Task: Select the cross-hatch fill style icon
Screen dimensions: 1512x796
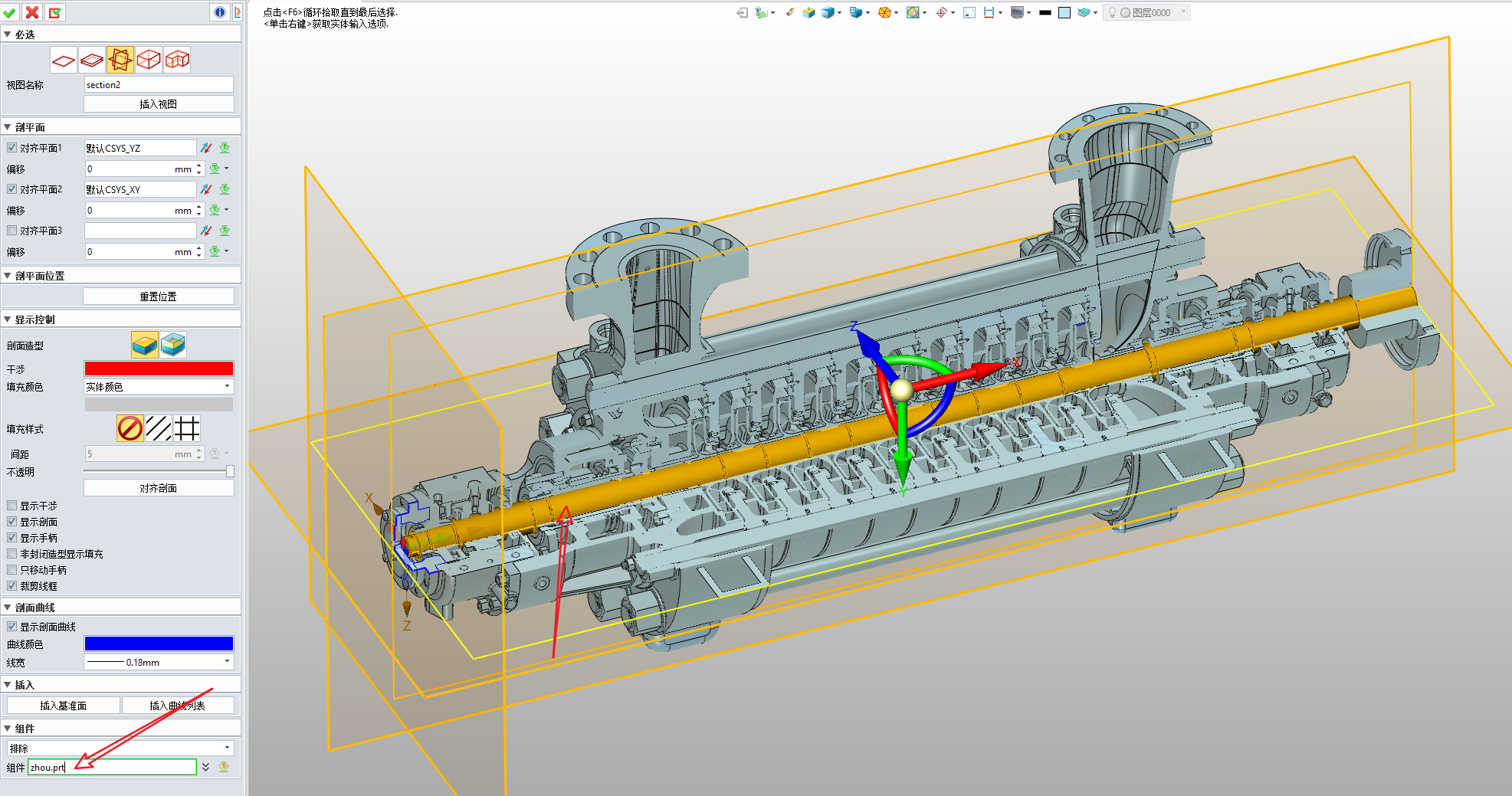Action: pos(187,428)
